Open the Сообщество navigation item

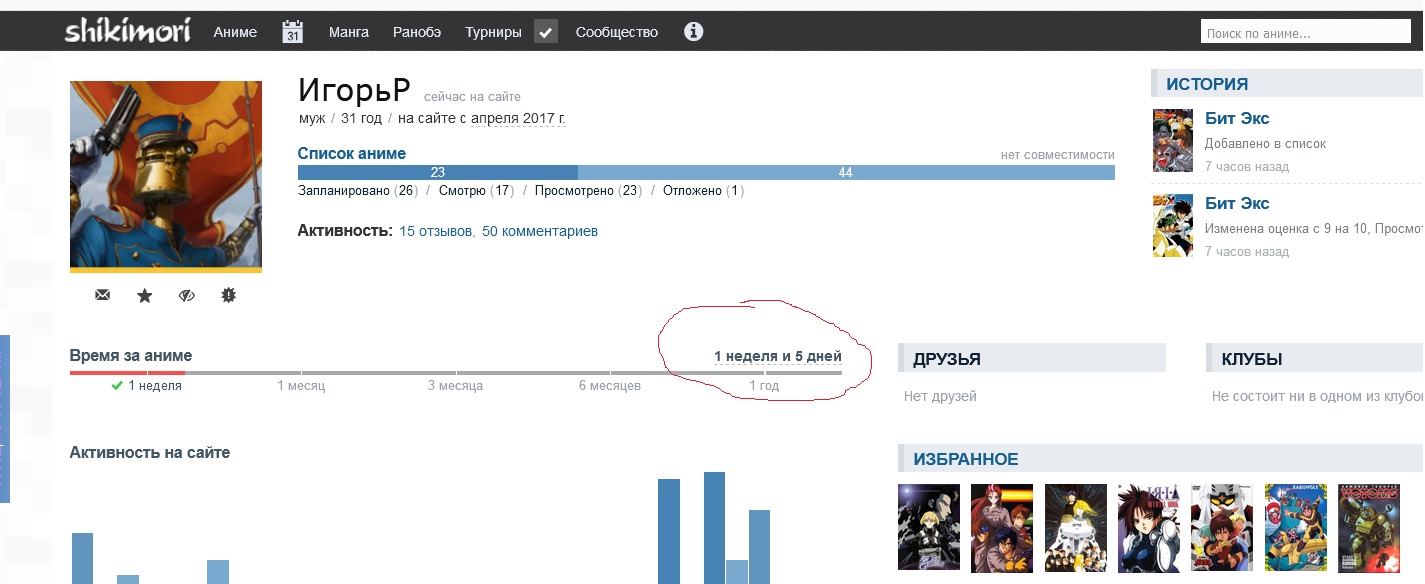pyautogui.click(x=616, y=32)
